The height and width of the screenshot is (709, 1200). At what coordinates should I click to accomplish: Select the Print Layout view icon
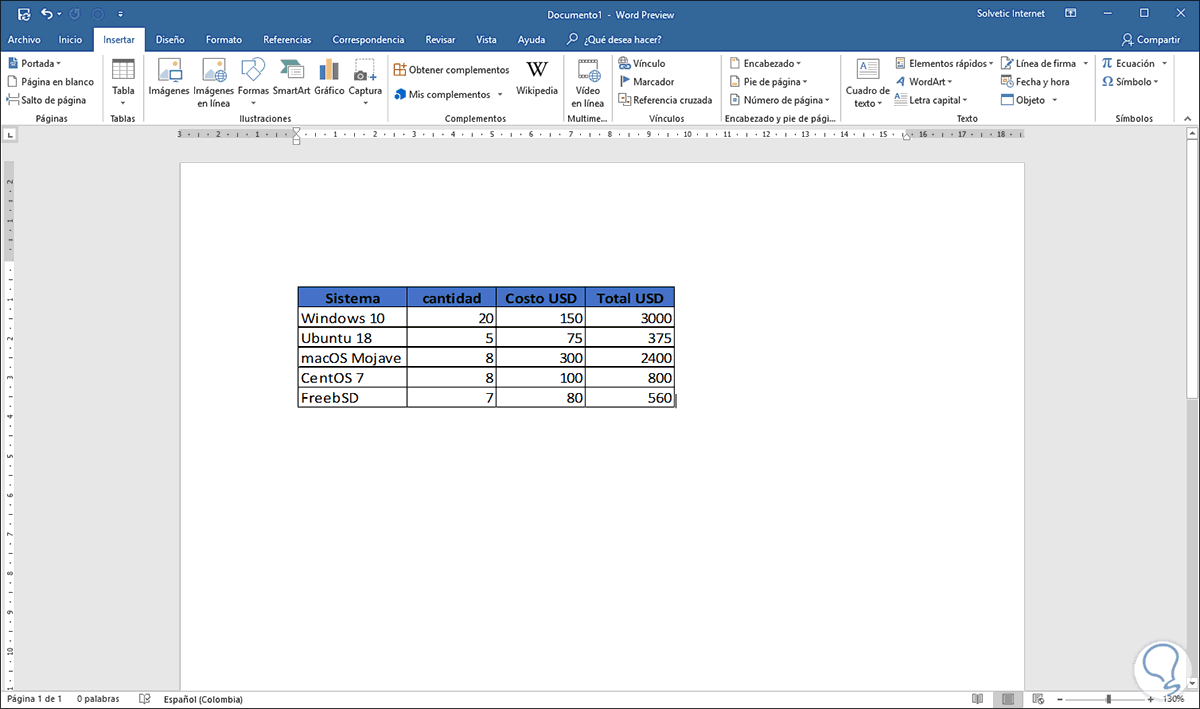click(x=1009, y=699)
